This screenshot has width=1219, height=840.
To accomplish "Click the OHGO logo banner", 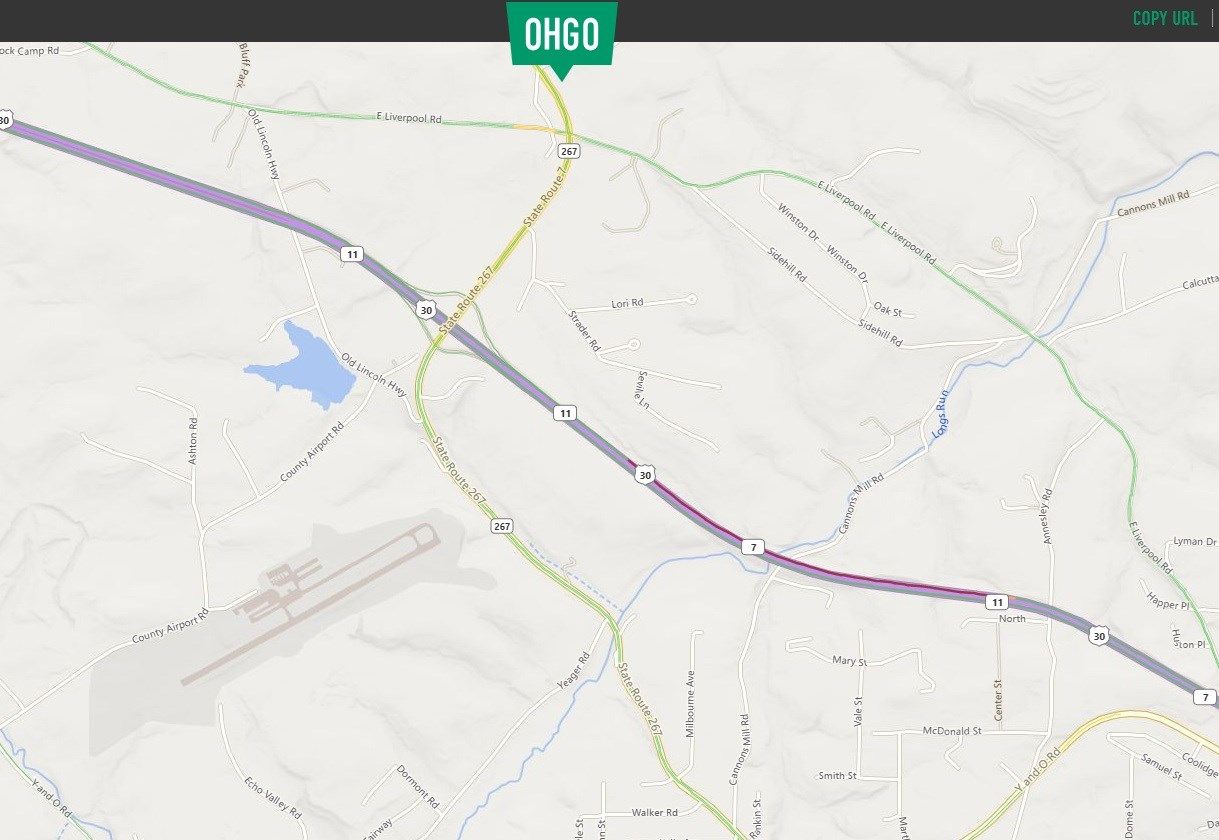I will [561, 36].
